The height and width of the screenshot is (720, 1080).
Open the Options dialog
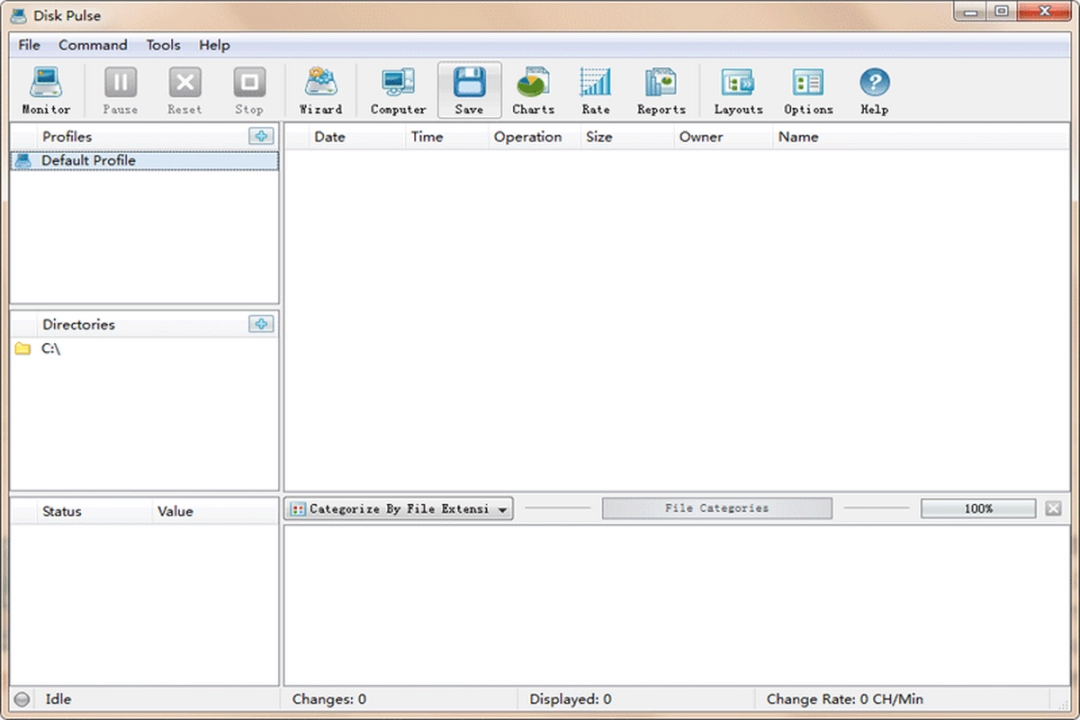(x=808, y=90)
